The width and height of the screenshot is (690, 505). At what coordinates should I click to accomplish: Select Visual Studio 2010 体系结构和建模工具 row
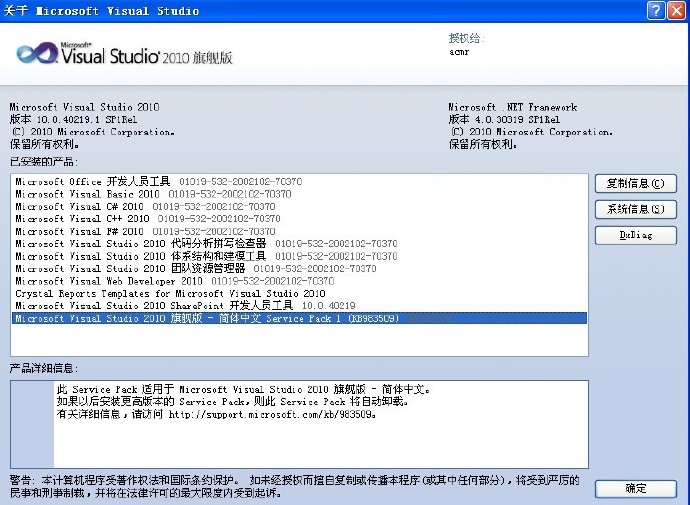(x=299, y=256)
